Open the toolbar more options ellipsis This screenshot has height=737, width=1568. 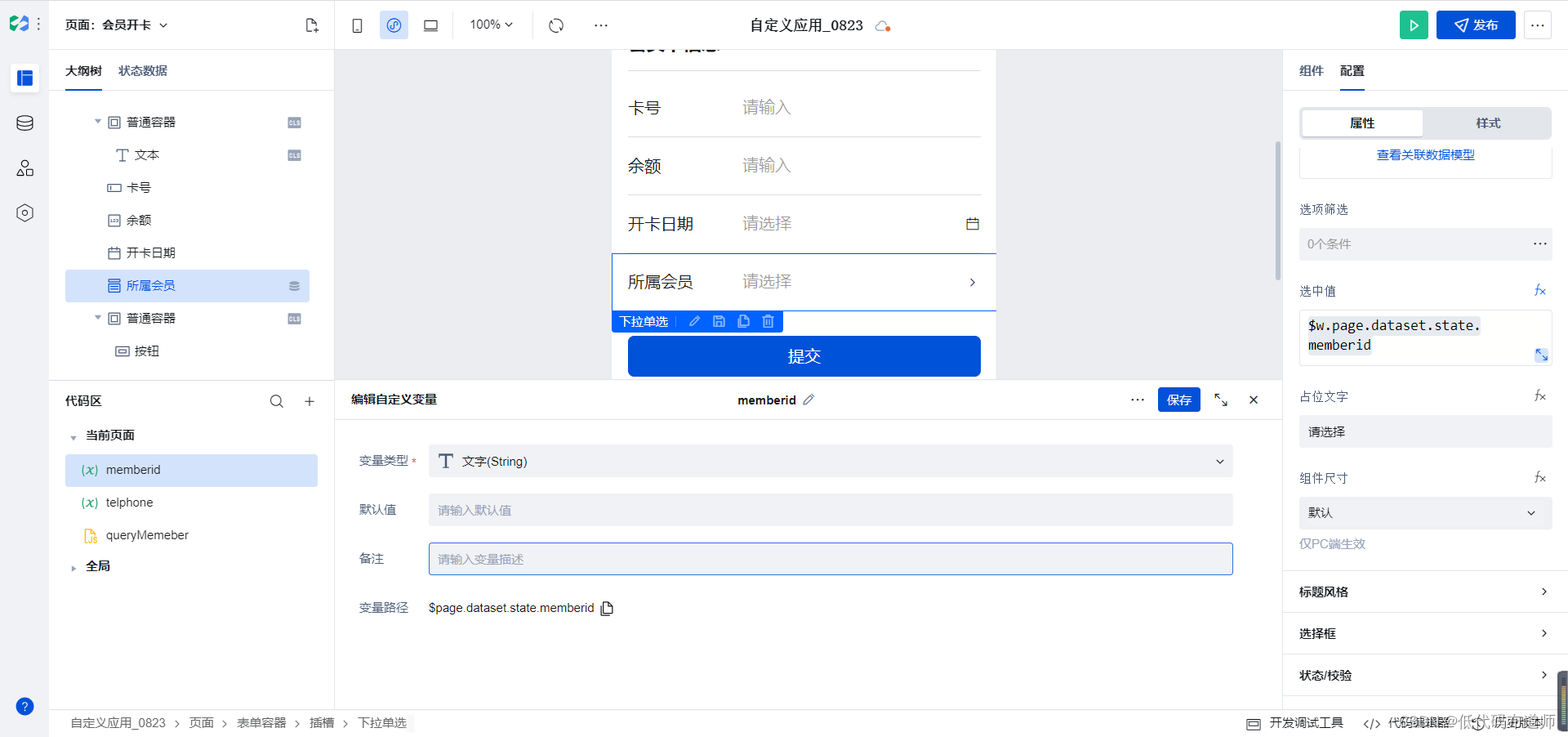(601, 25)
